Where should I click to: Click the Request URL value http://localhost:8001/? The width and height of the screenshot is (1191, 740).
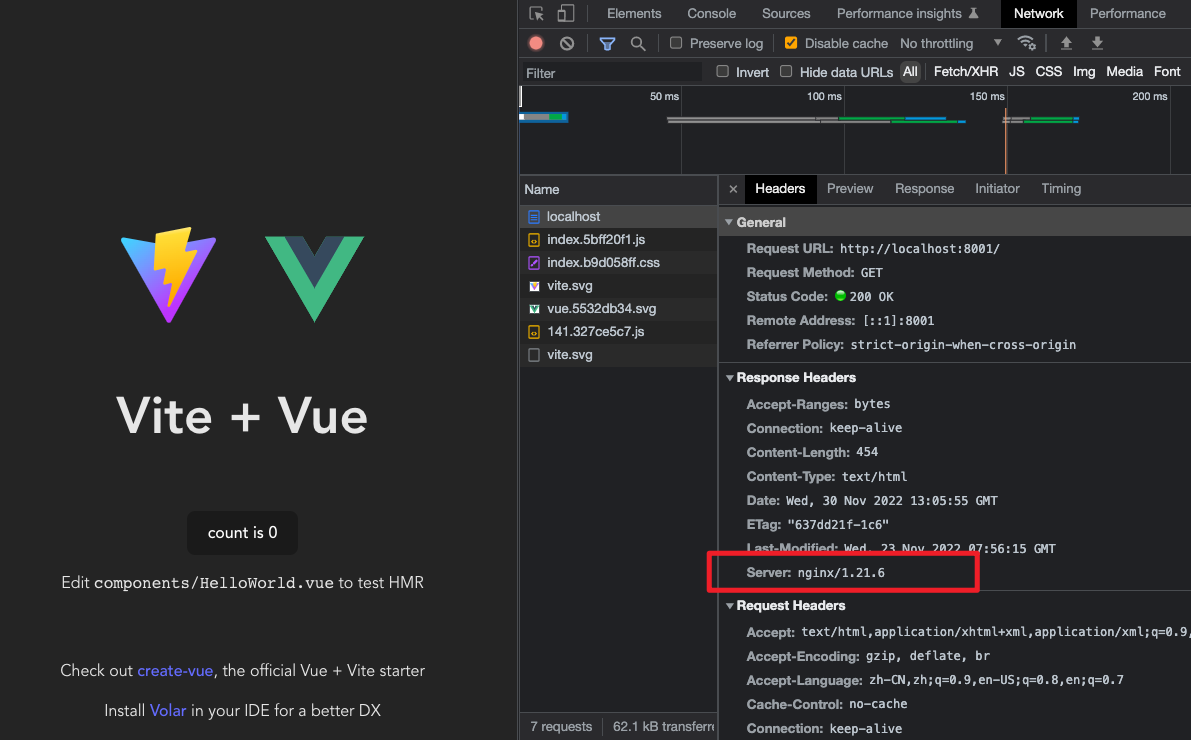click(919, 248)
